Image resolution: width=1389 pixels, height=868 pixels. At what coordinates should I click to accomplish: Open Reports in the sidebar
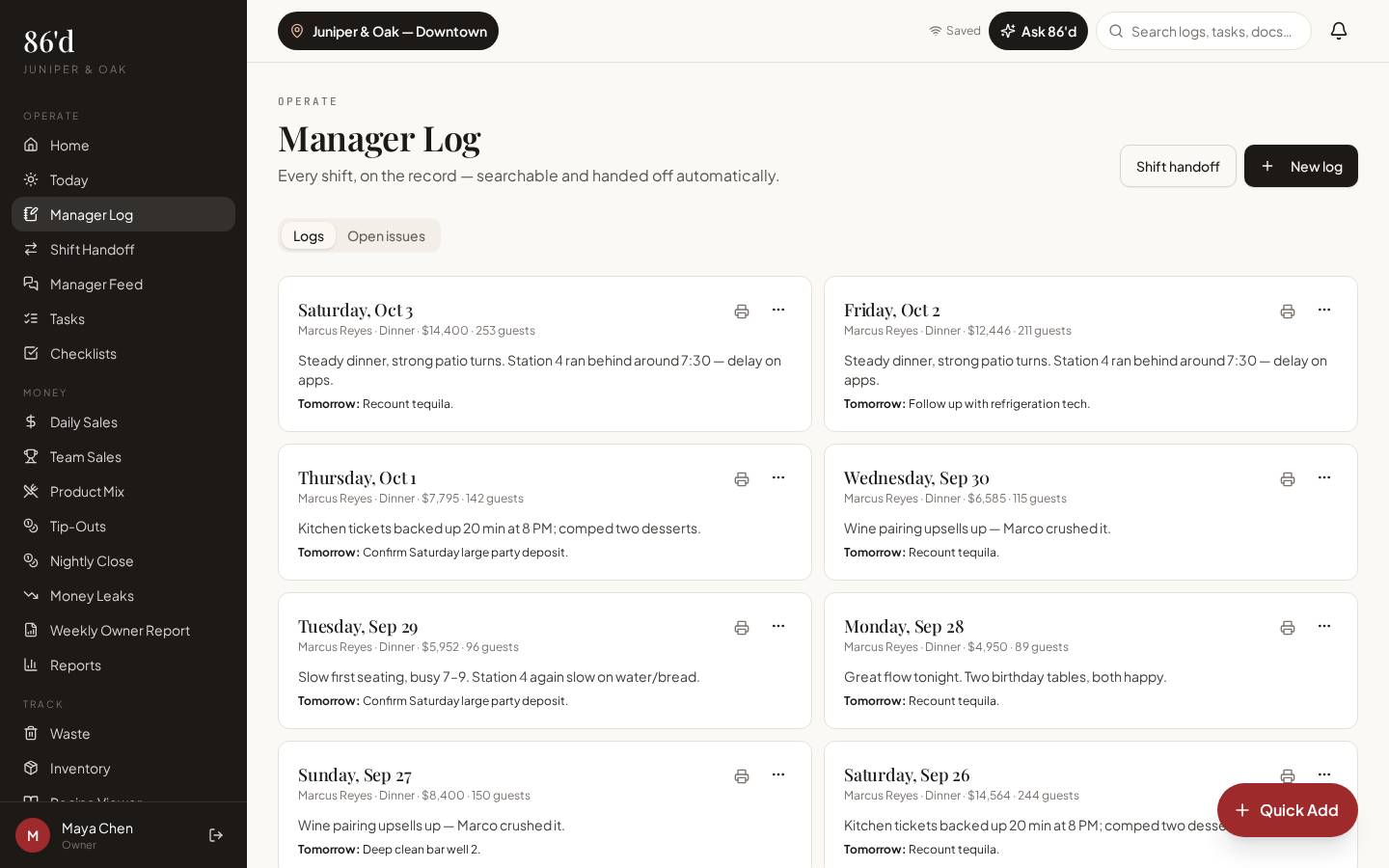(123, 665)
